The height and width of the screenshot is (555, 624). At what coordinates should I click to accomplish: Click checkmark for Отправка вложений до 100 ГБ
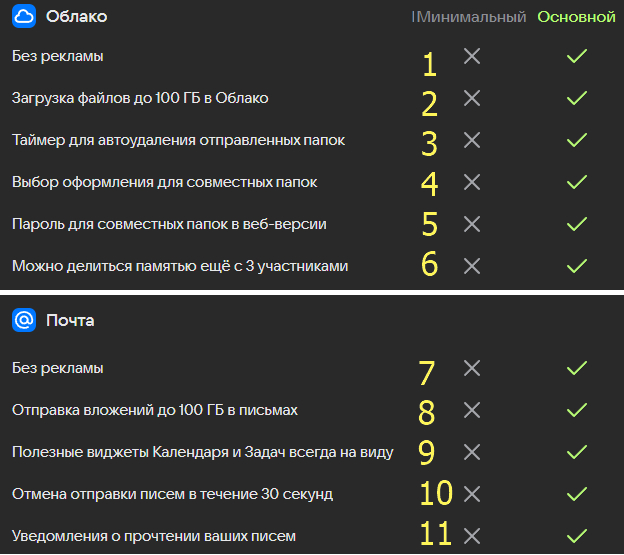(576, 410)
